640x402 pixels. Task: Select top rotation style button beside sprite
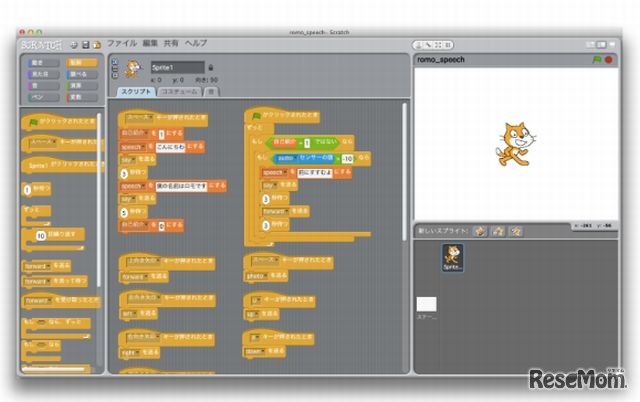pos(113,61)
